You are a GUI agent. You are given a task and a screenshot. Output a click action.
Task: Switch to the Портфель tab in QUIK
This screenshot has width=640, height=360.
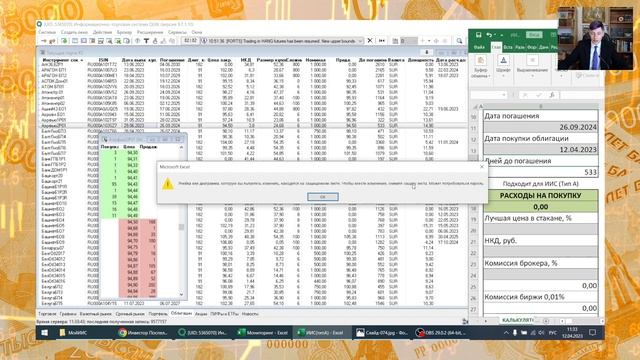158,314
